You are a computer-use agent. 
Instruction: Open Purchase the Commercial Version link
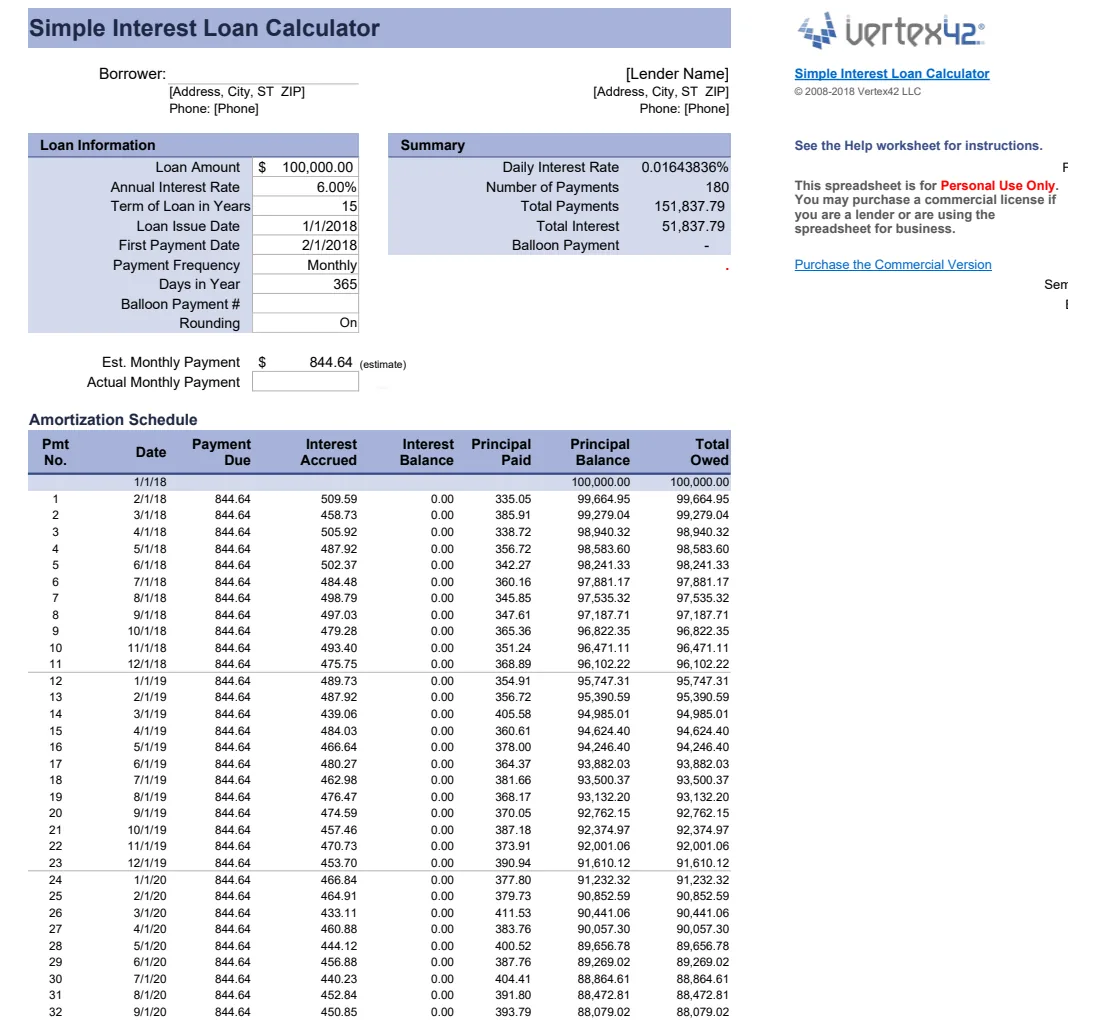[x=893, y=264]
